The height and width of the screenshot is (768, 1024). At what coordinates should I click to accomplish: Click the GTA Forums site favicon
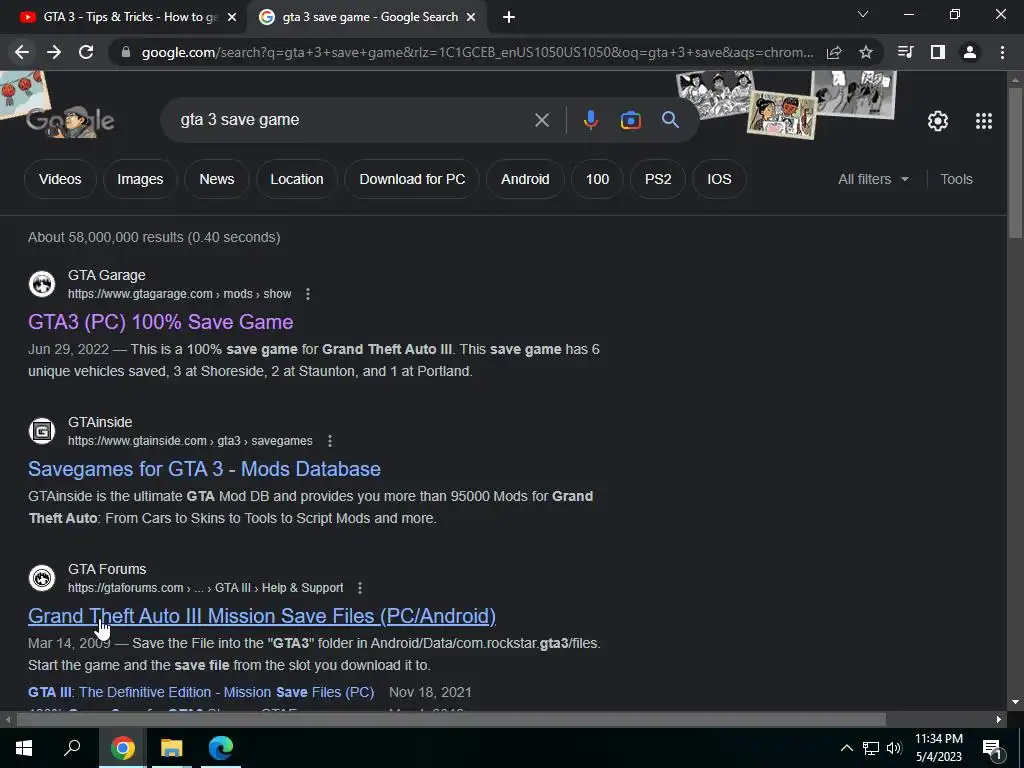42,578
